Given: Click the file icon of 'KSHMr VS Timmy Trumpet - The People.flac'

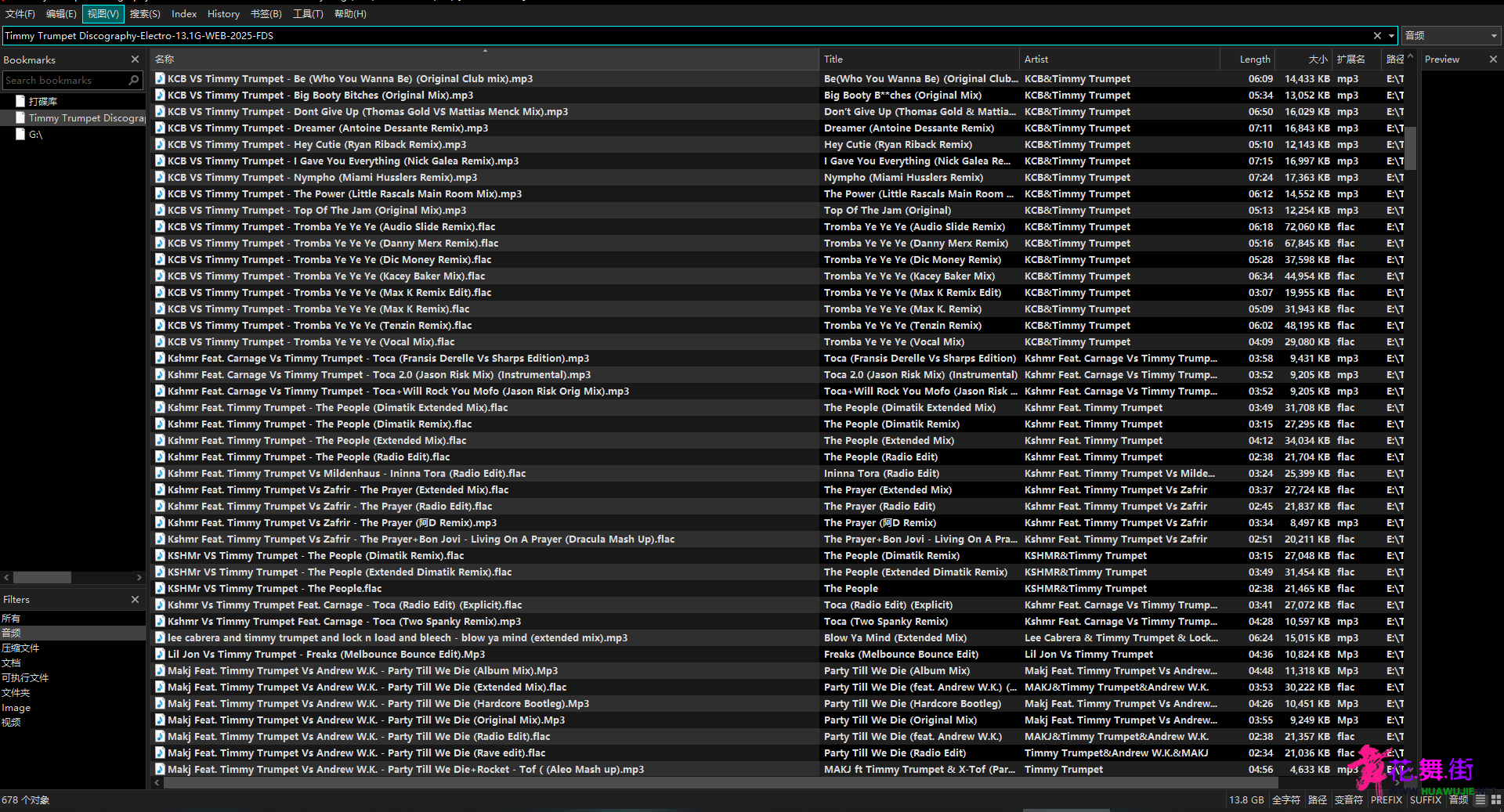Looking at the screenshot, I should 160,588.
